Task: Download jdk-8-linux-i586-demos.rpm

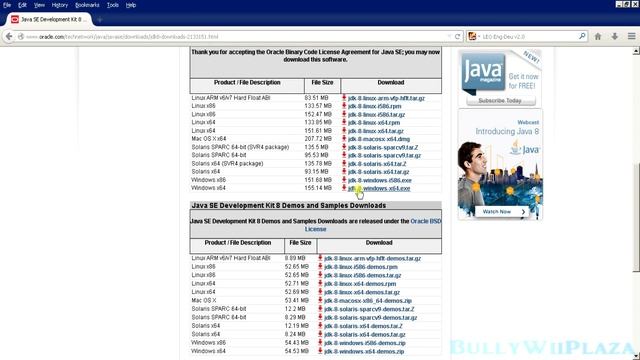Action: tap(361, 267)
